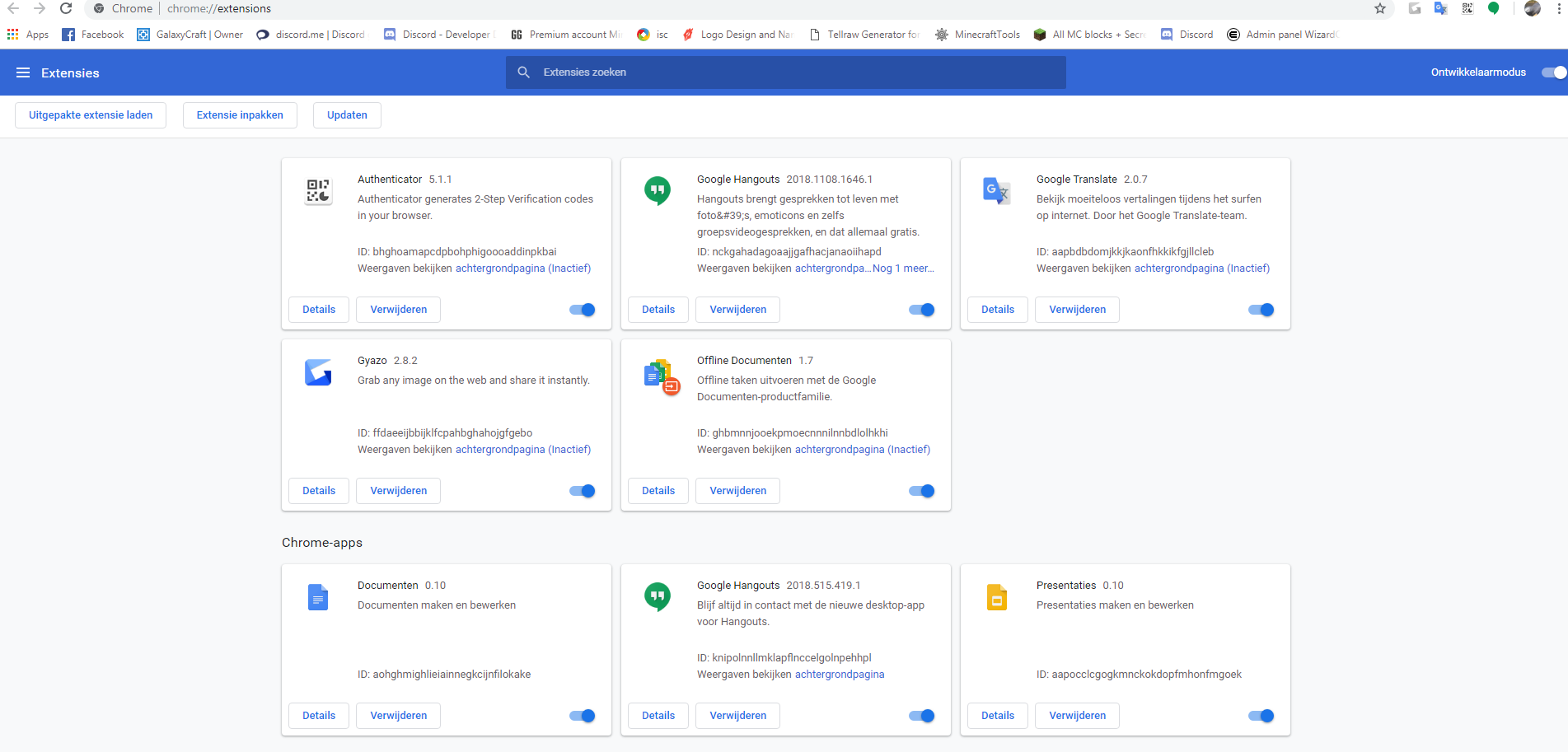Screen dimensions: 1568x752
Task: Open the Chrome profile avatar
Action: pos(1533,8)
